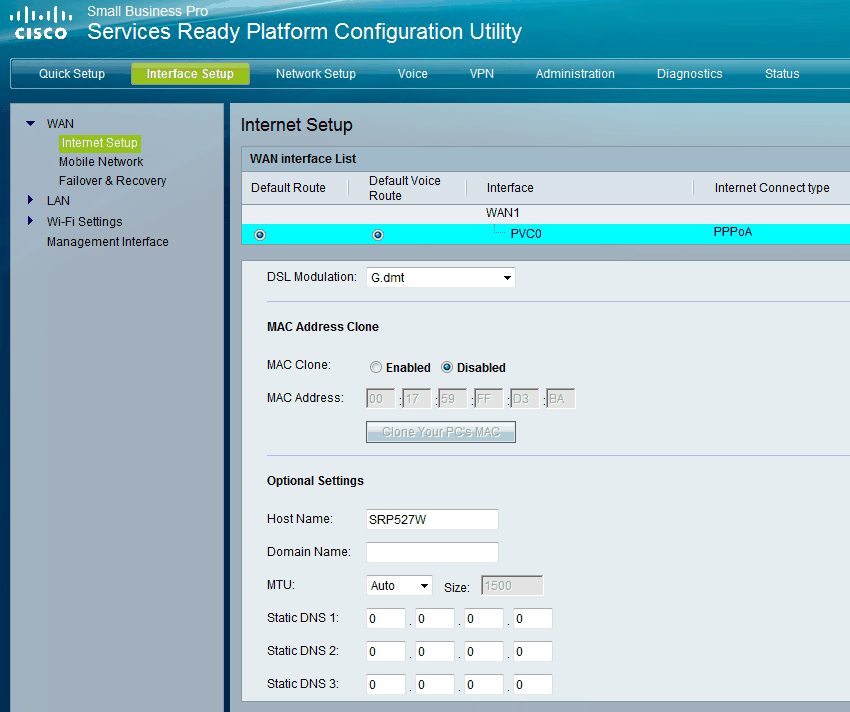Click the MAC Address field showing 17
The image size is (850, 712).
(x=416, y=399)
